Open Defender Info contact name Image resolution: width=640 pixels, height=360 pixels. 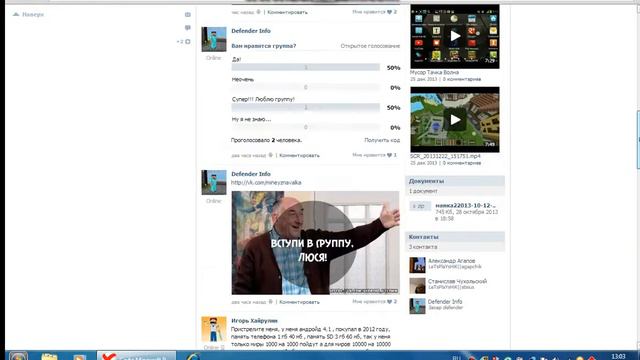[445, 302]
